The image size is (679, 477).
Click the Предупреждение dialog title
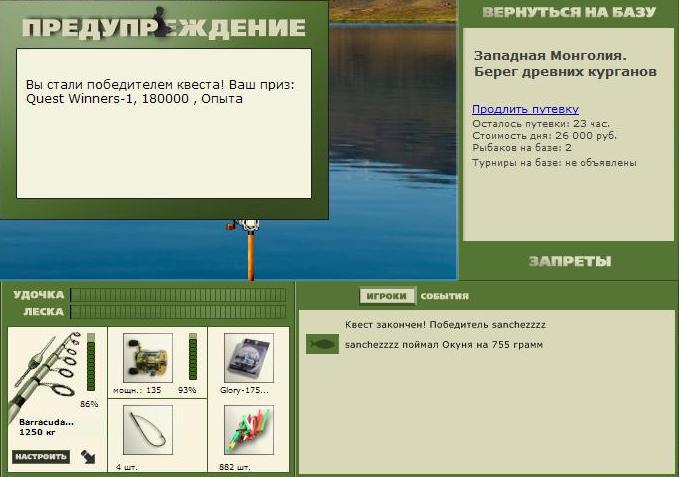[x=164, y=28]
